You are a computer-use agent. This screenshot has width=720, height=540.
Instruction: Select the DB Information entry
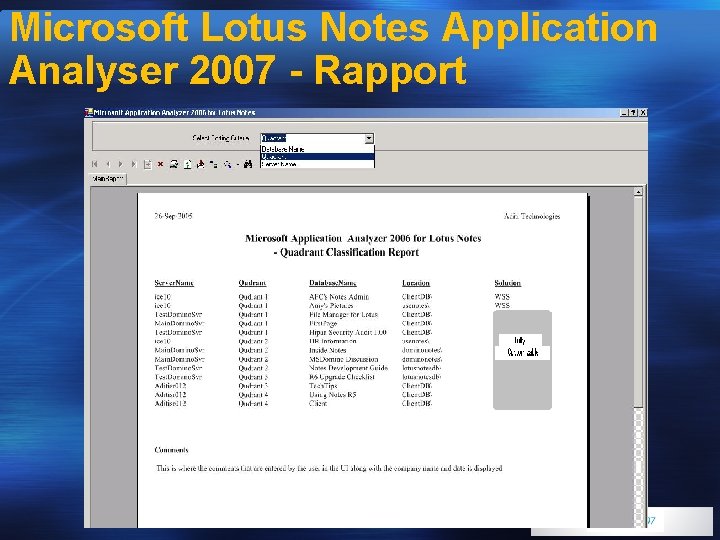tap(333, 342)
